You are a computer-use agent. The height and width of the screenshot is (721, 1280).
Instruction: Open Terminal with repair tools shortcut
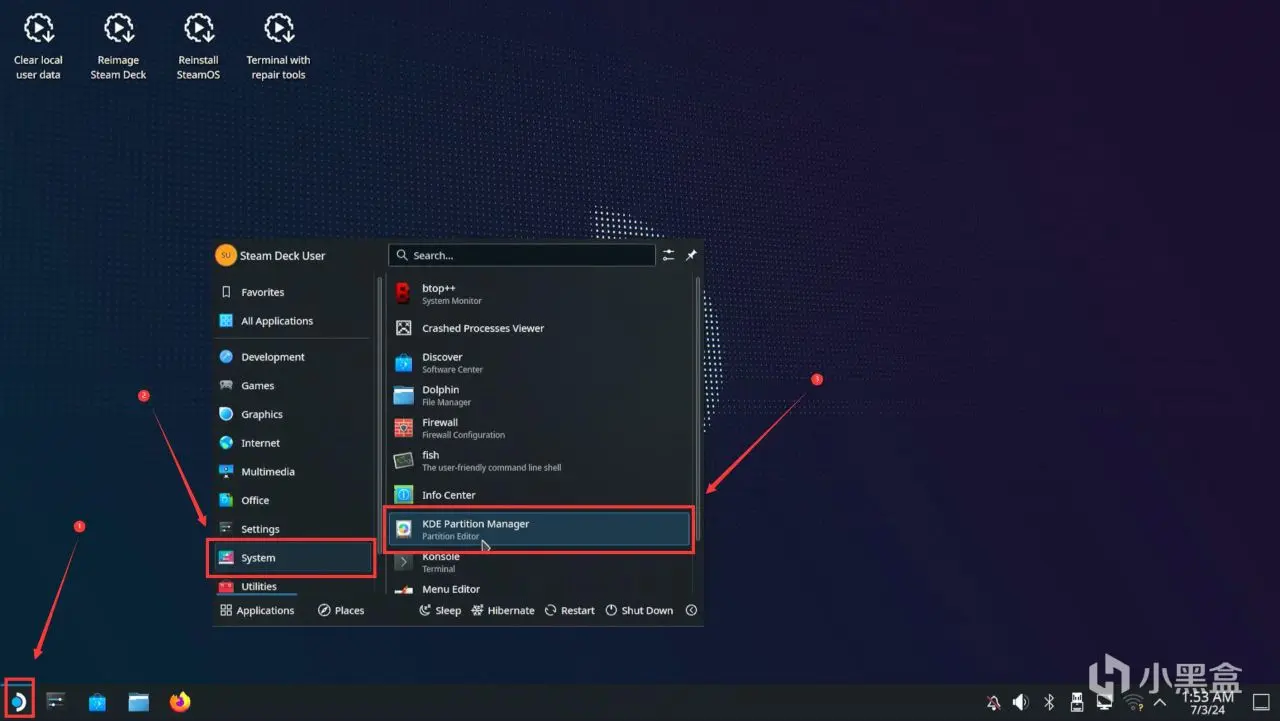278,46
